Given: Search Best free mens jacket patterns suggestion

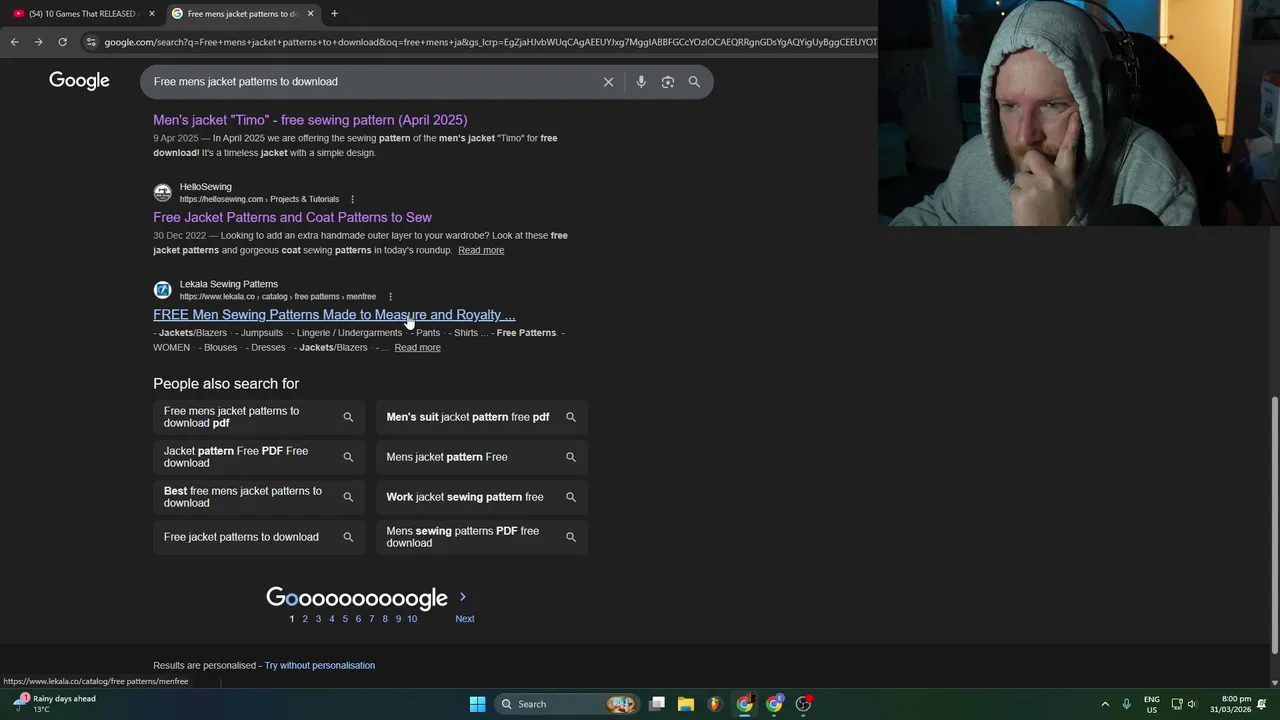Looking at the screenshot, I should click(259, 497).
